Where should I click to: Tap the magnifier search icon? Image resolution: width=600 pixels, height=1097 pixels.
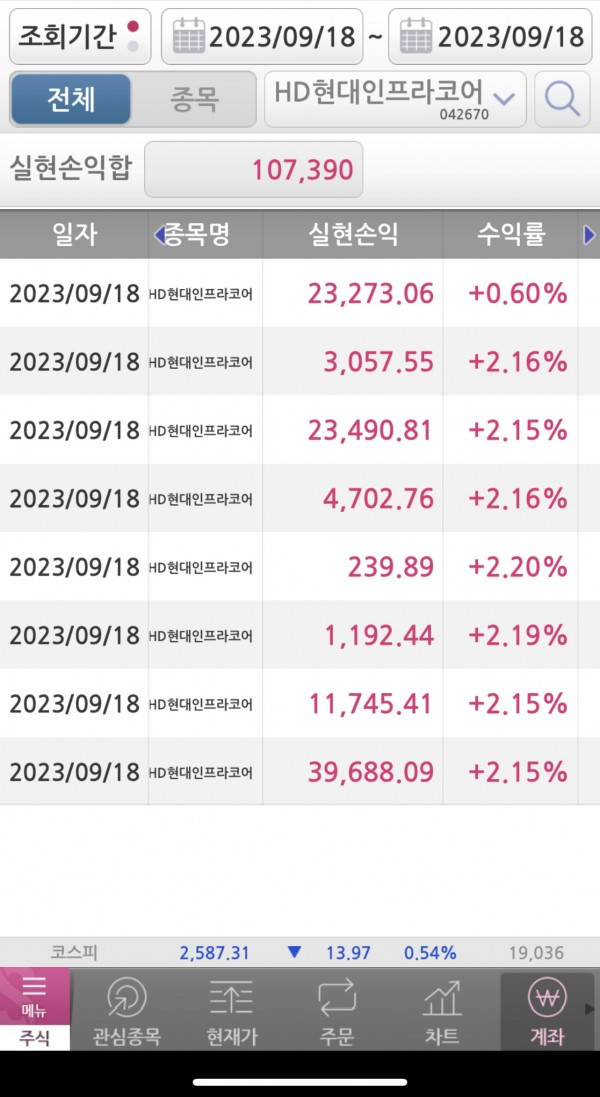(x=562, y=98)
